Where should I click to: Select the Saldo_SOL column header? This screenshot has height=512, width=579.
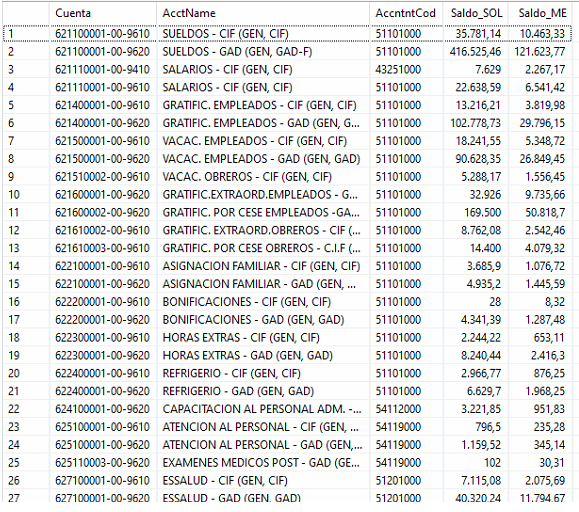click(476, 13)
